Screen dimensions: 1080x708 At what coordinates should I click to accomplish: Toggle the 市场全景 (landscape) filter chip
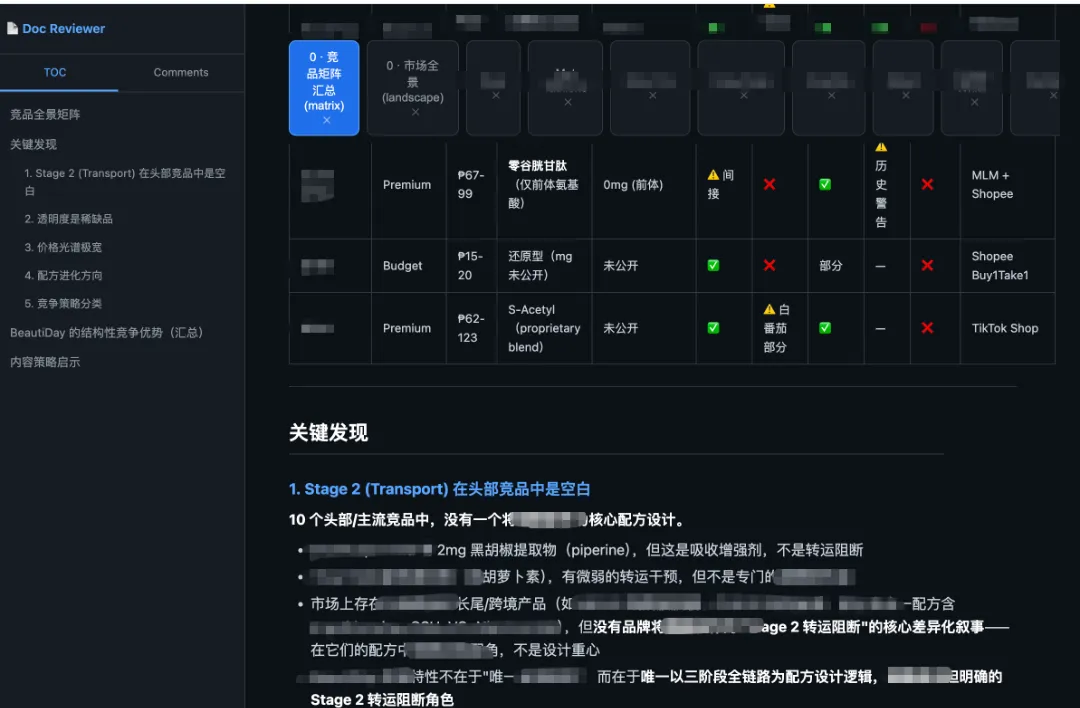412,88
